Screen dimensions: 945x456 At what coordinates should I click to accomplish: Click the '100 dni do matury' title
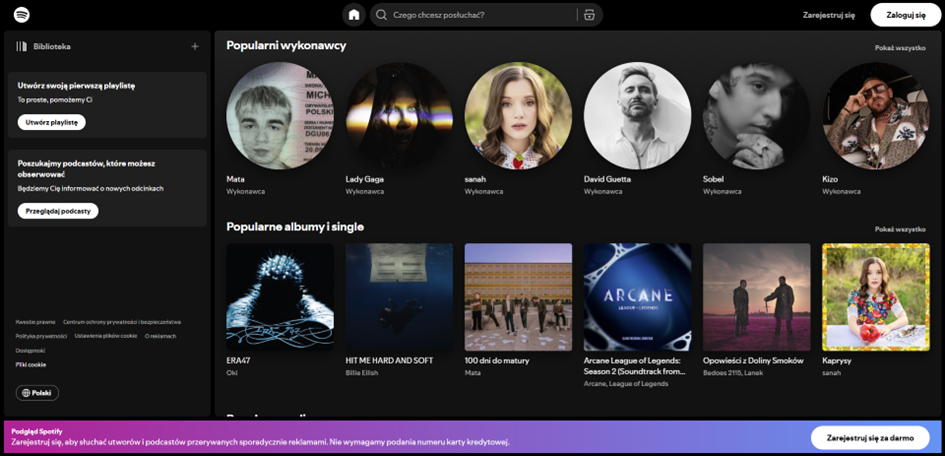[496, 360]
